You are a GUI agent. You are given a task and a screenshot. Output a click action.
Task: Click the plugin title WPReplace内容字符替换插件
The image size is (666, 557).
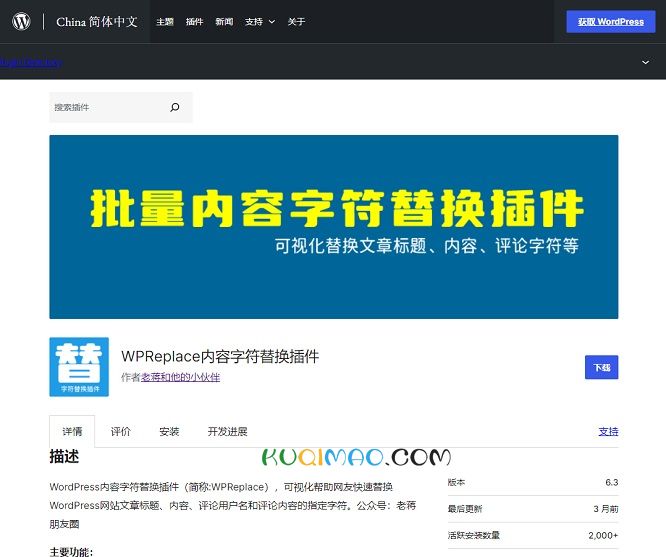220,356
